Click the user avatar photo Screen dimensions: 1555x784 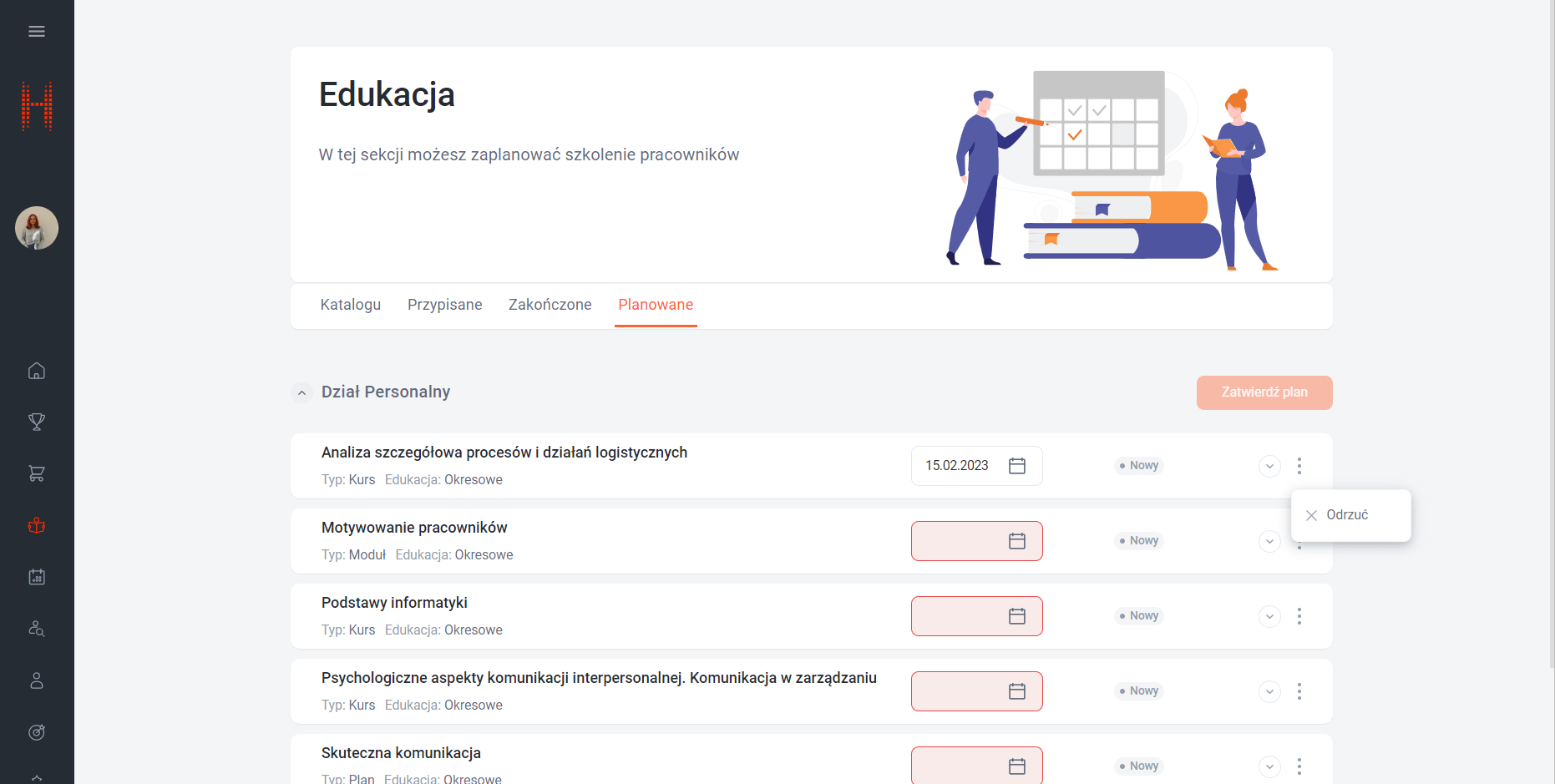click(x=37, y=228)
